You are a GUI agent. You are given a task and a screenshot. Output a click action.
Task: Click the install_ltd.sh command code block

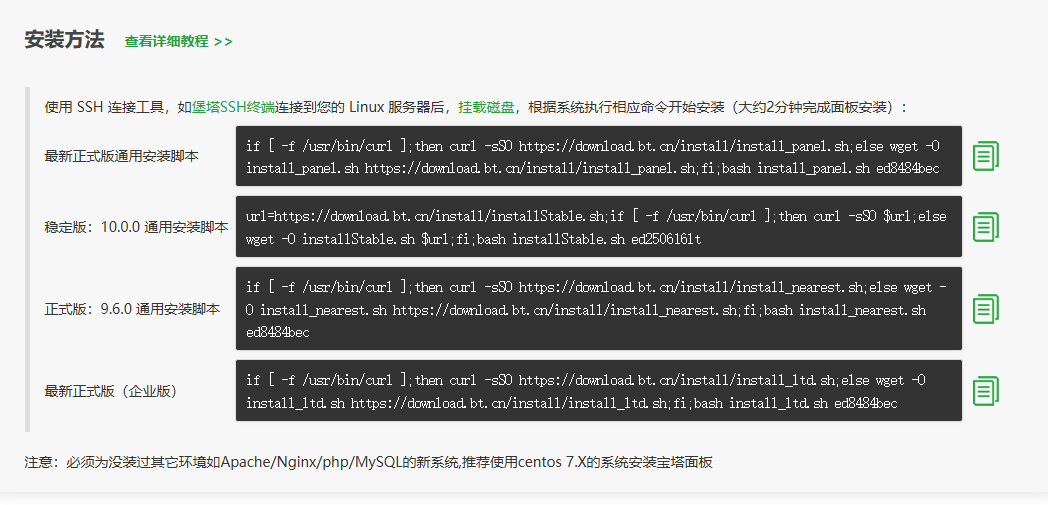pyautogui.click(x=598, y=390)
